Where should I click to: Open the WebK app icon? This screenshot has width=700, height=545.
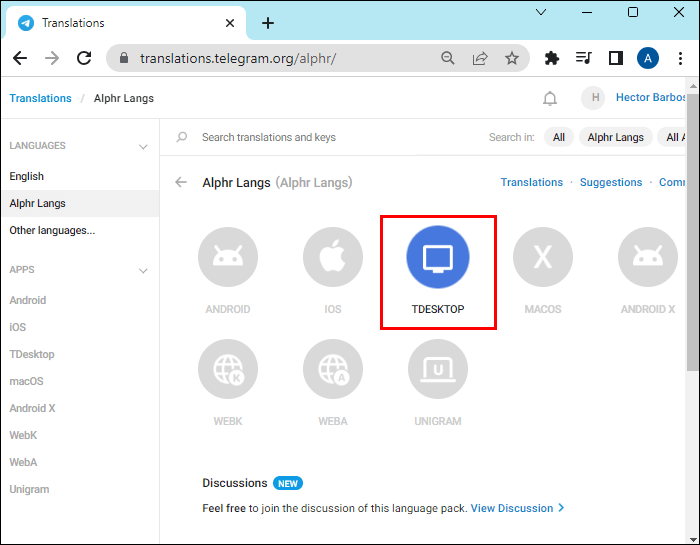228,369
